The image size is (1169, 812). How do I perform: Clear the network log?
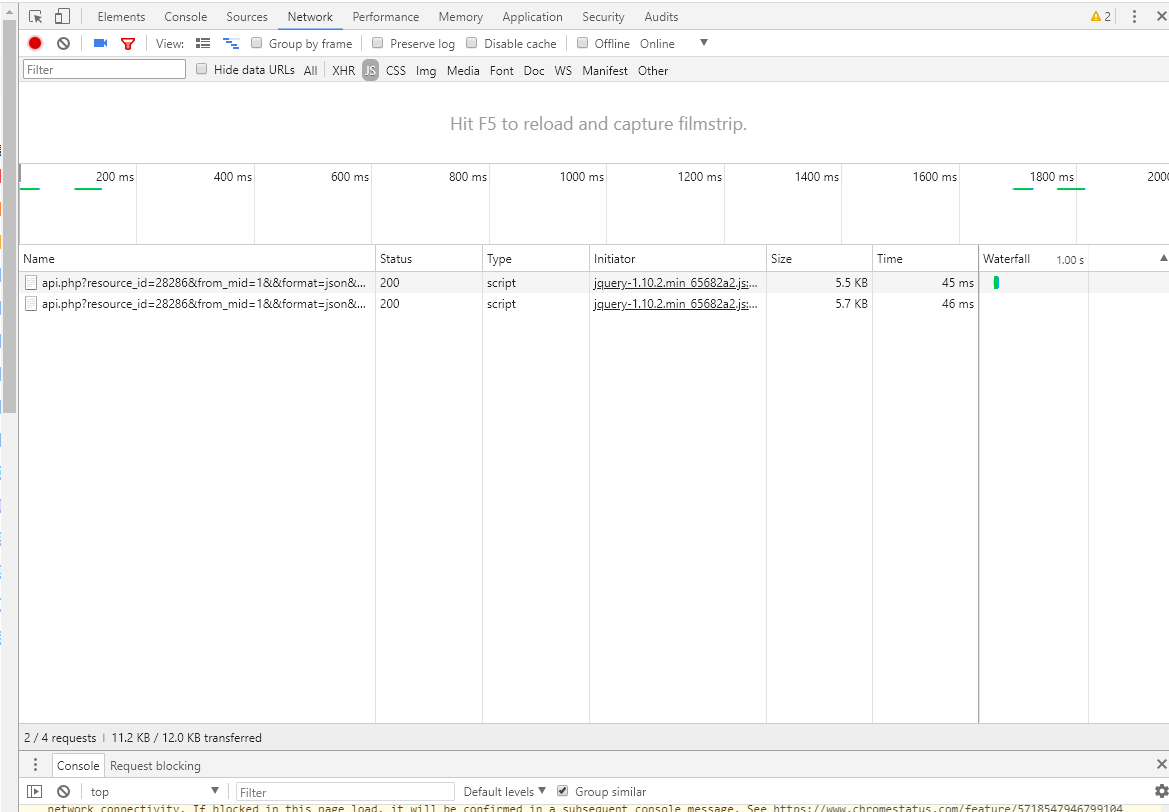(63, 43)
